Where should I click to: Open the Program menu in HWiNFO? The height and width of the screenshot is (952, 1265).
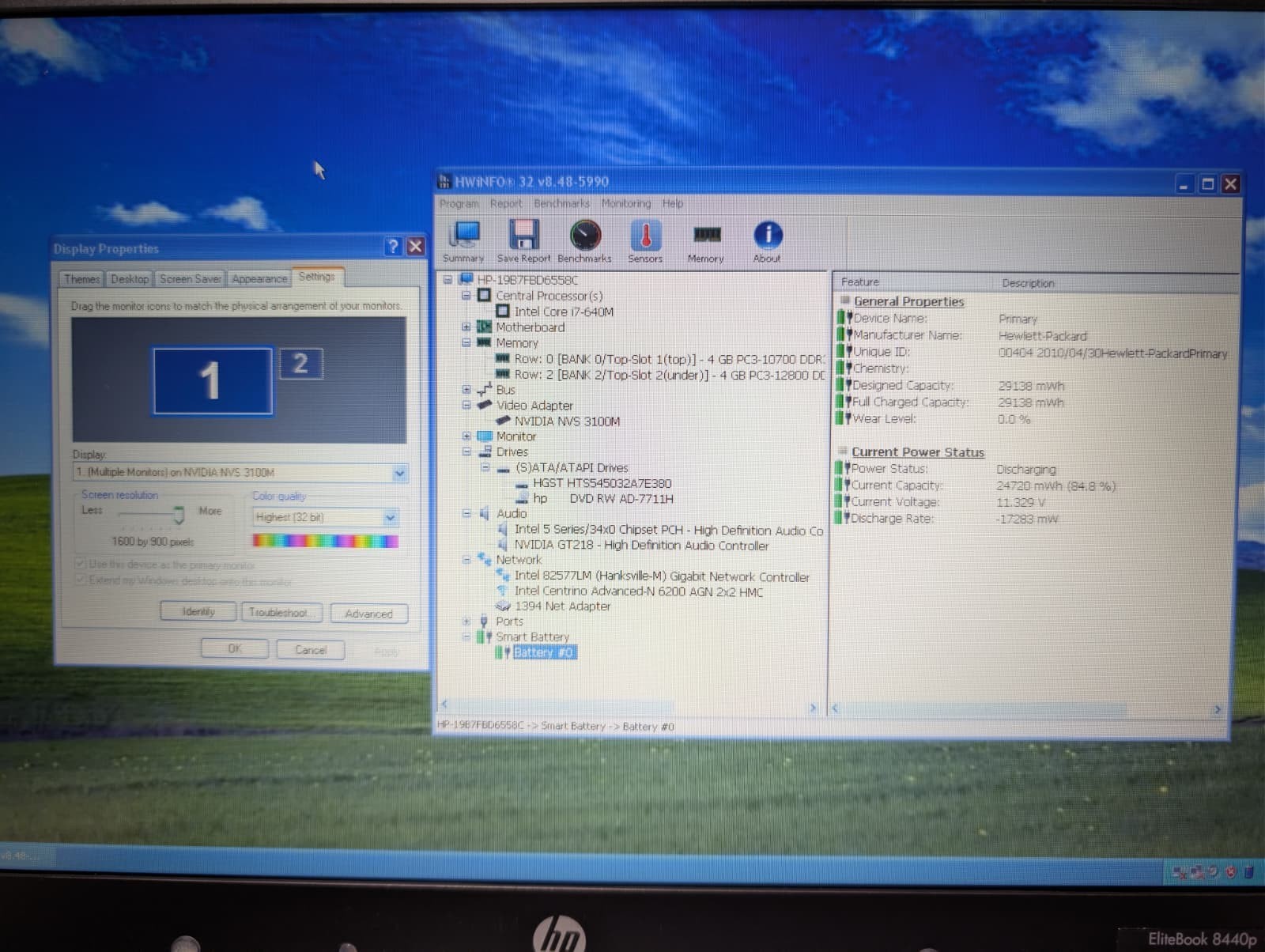tap(459, 203)
